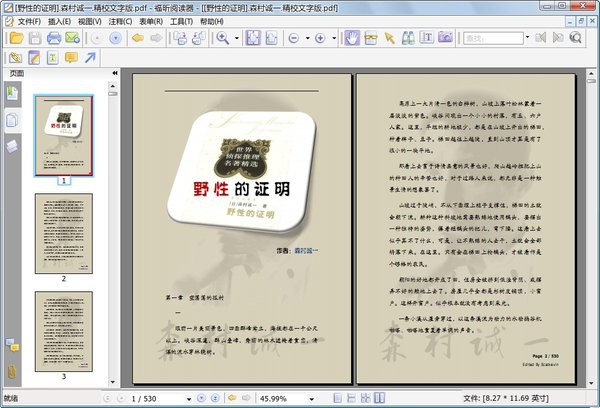Open the 工具(T) menu
The height and width of the screenshot is (408, 600).
pos(180,20)
